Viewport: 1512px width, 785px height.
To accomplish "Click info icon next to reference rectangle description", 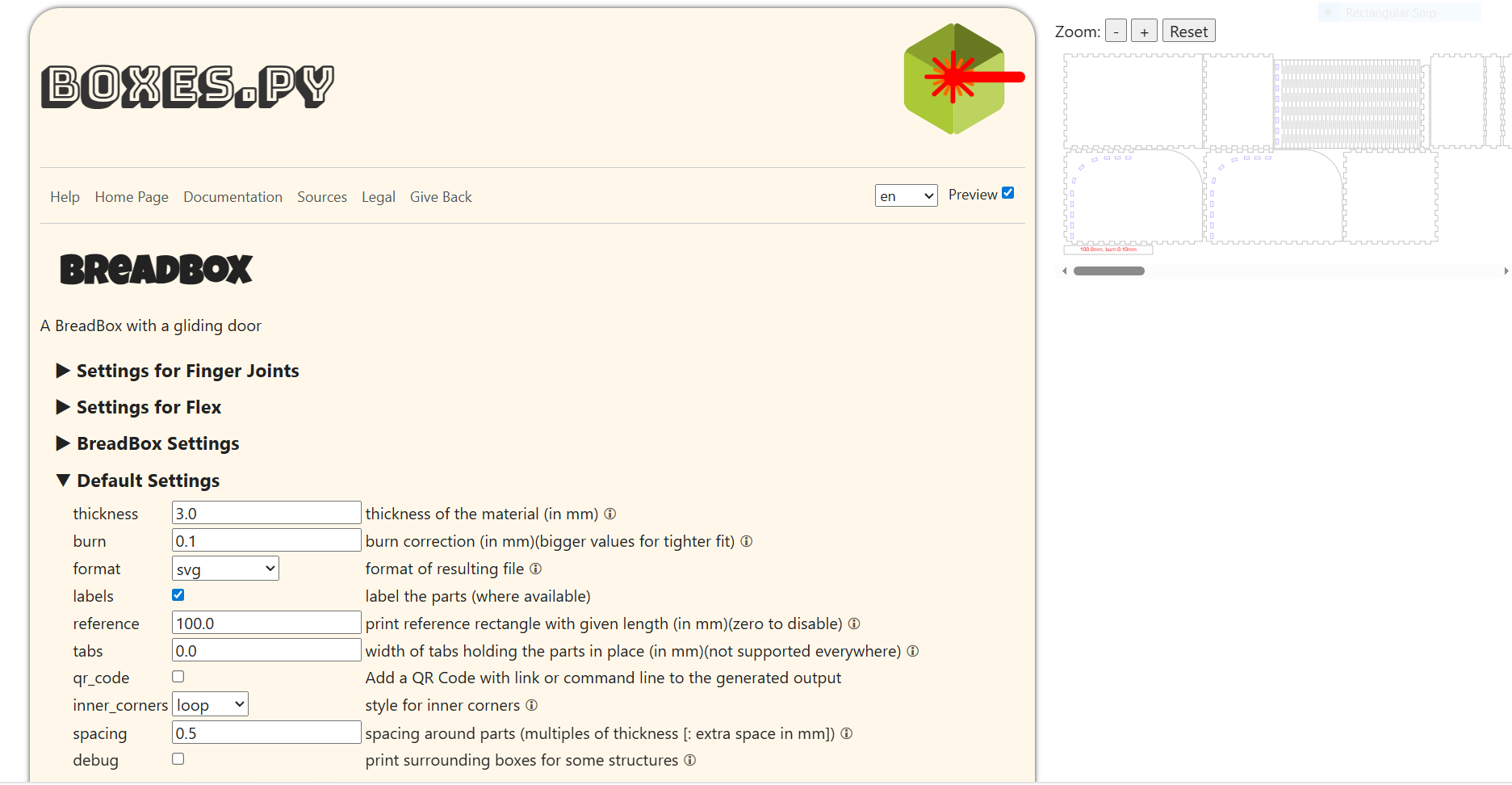I will click(x=854, y=624).
